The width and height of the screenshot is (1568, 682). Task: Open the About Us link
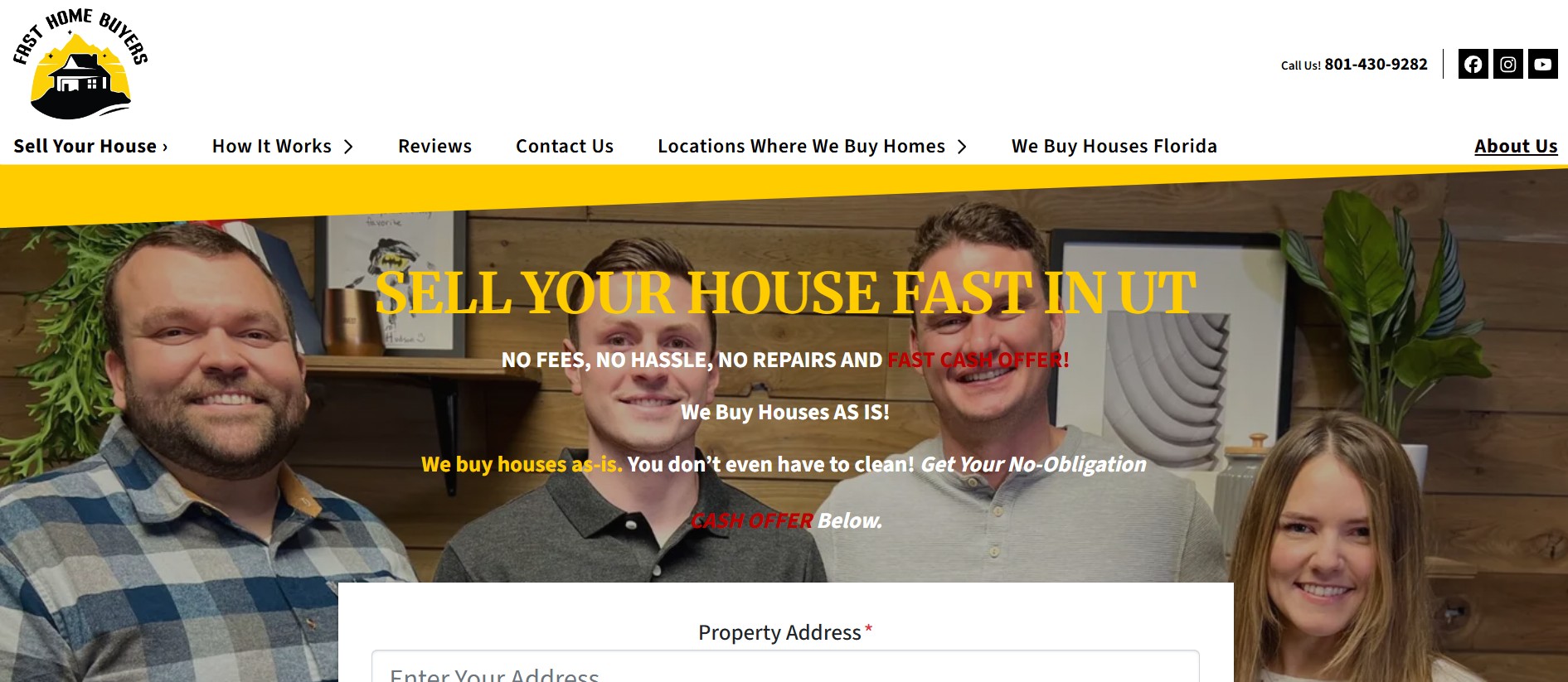(1516, 146)
